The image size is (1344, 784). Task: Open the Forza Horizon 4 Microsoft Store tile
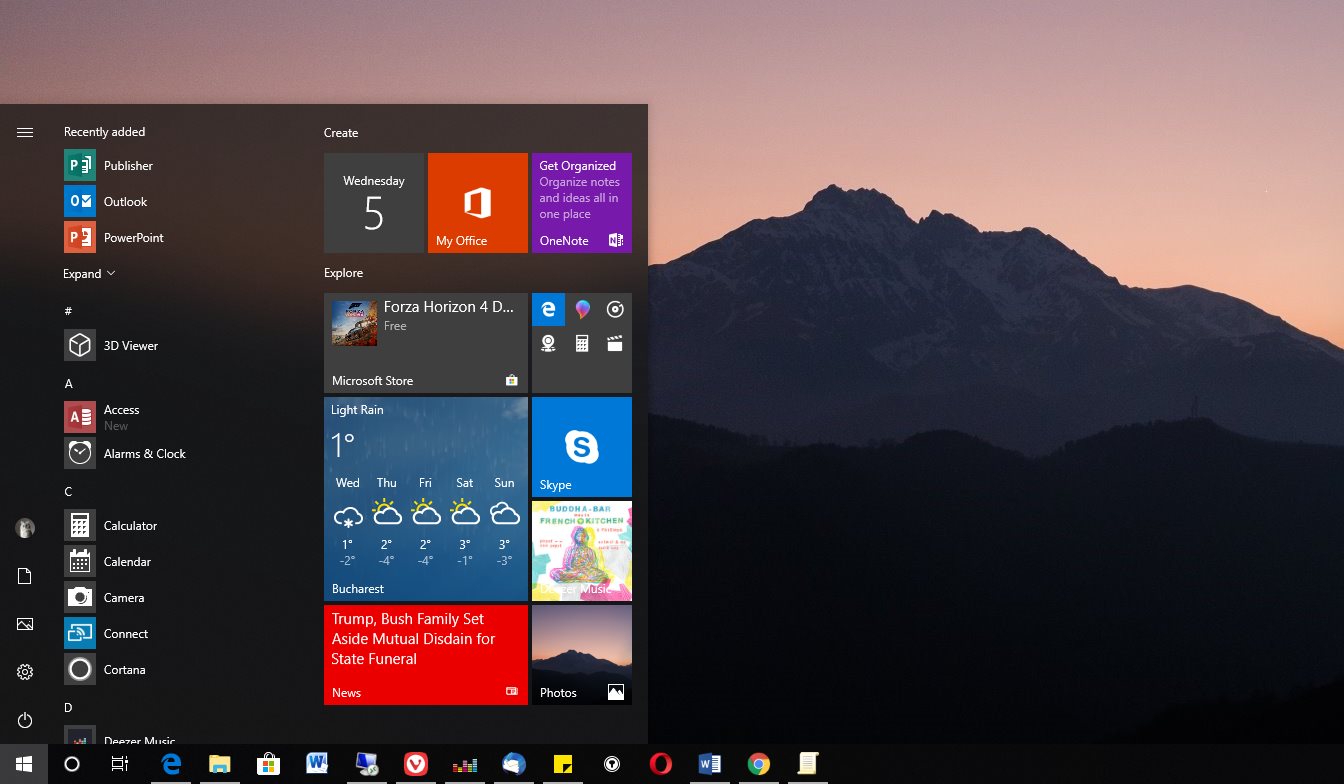[426, 343]
